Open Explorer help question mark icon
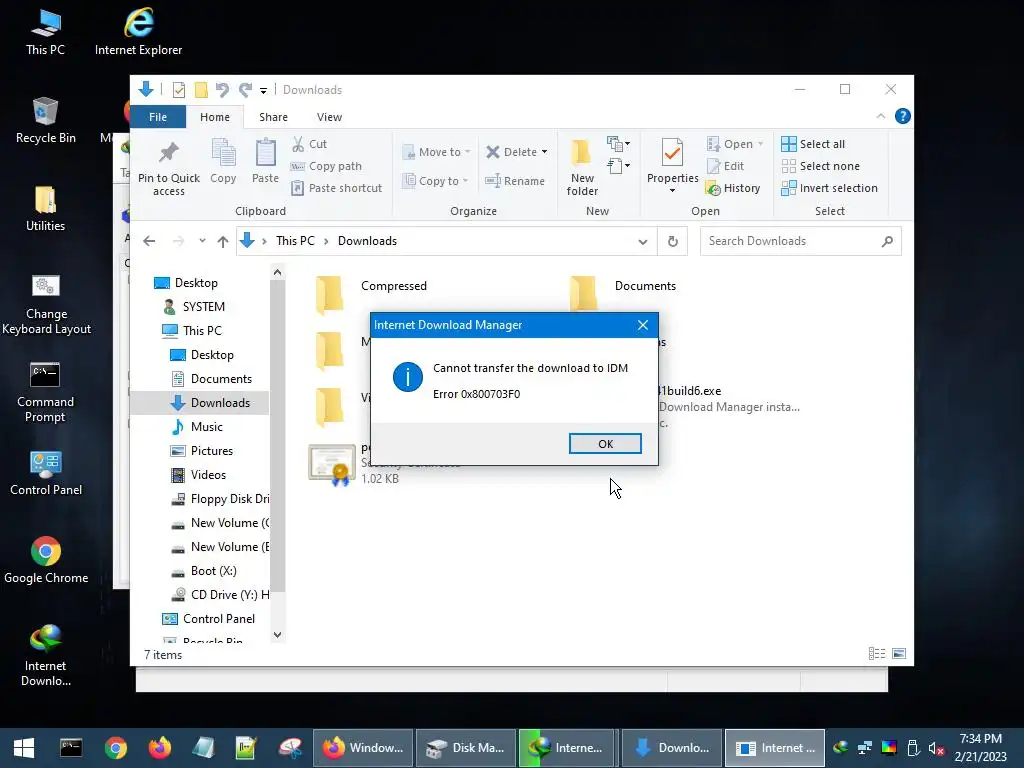The height and width of the screenshot is (768, 1024). [x=903, y=116]
